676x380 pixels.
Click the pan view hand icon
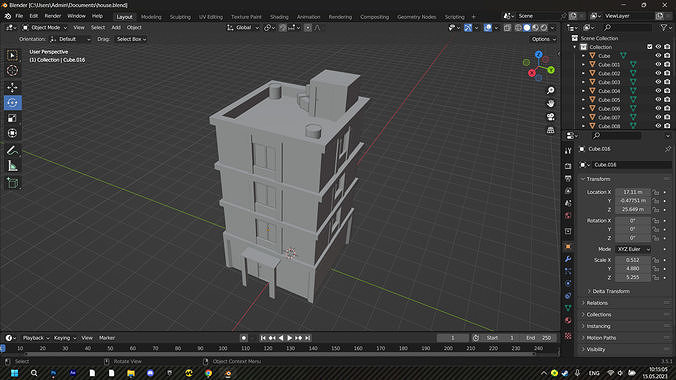(551, 104)
